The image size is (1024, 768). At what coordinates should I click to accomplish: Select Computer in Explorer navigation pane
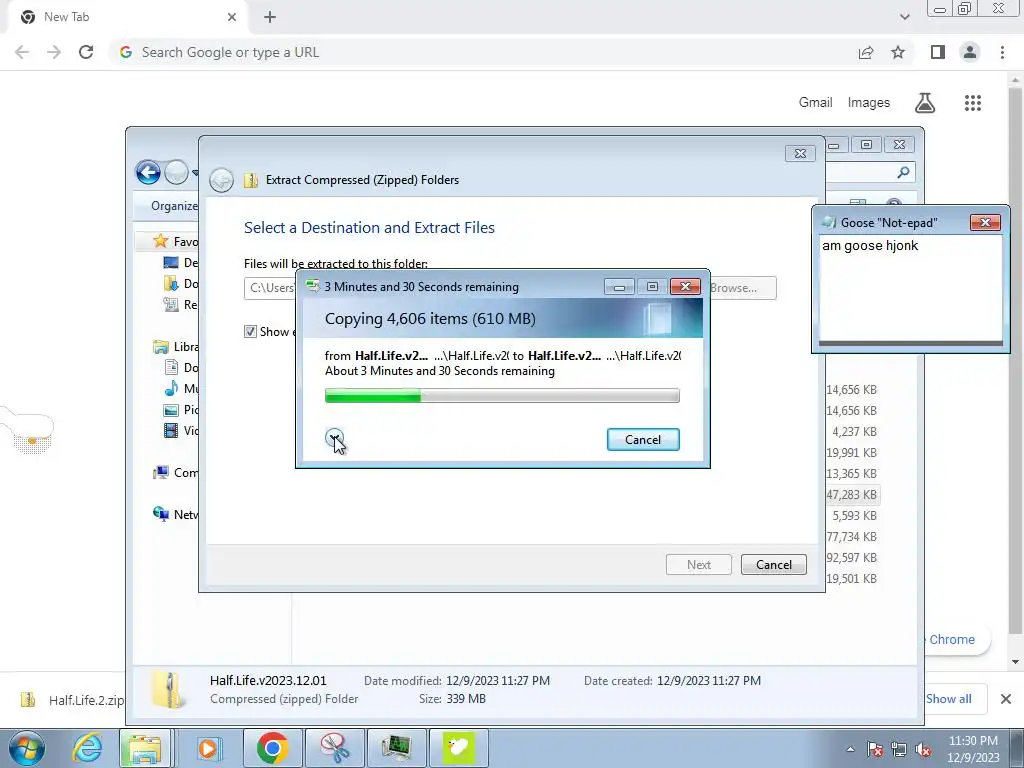[x=175, y=473]
